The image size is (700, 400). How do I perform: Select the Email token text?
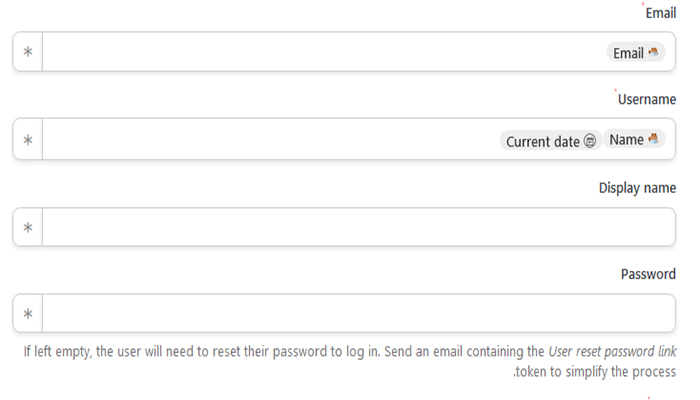click(x=628, y=53)
